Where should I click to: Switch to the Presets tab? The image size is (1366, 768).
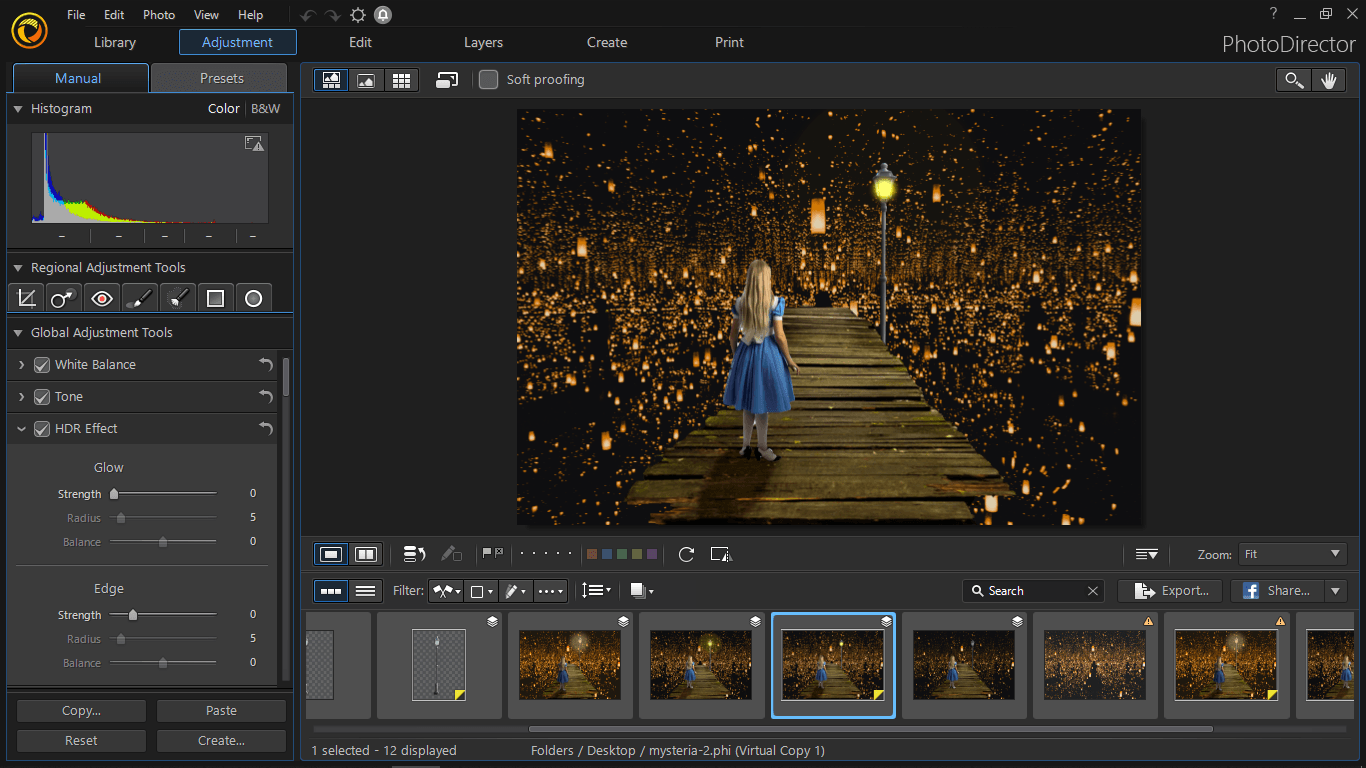[221, 78]
